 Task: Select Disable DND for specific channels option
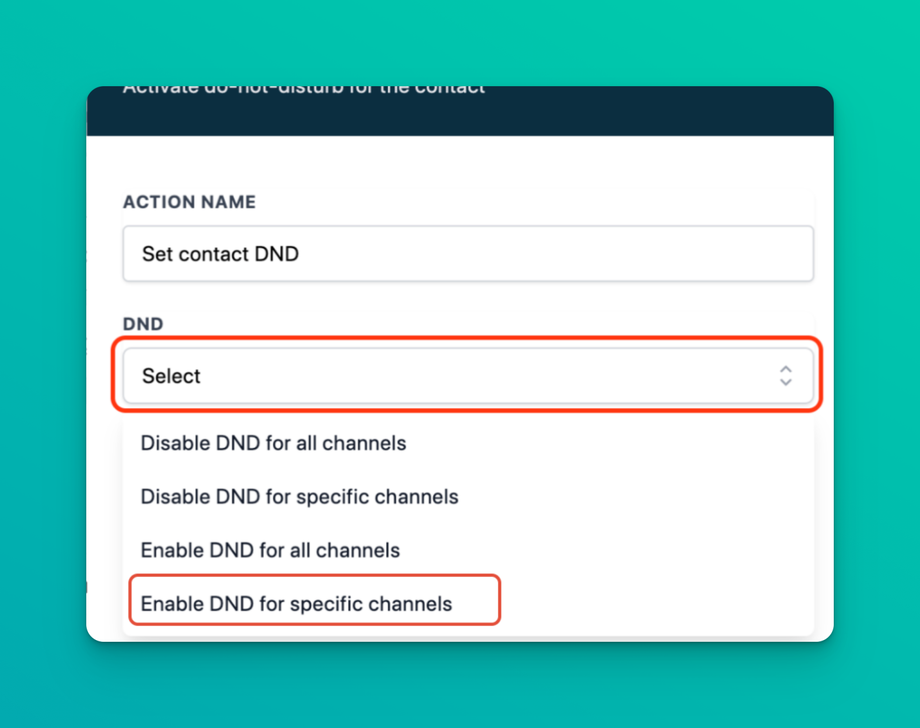(x=299, y=497)
